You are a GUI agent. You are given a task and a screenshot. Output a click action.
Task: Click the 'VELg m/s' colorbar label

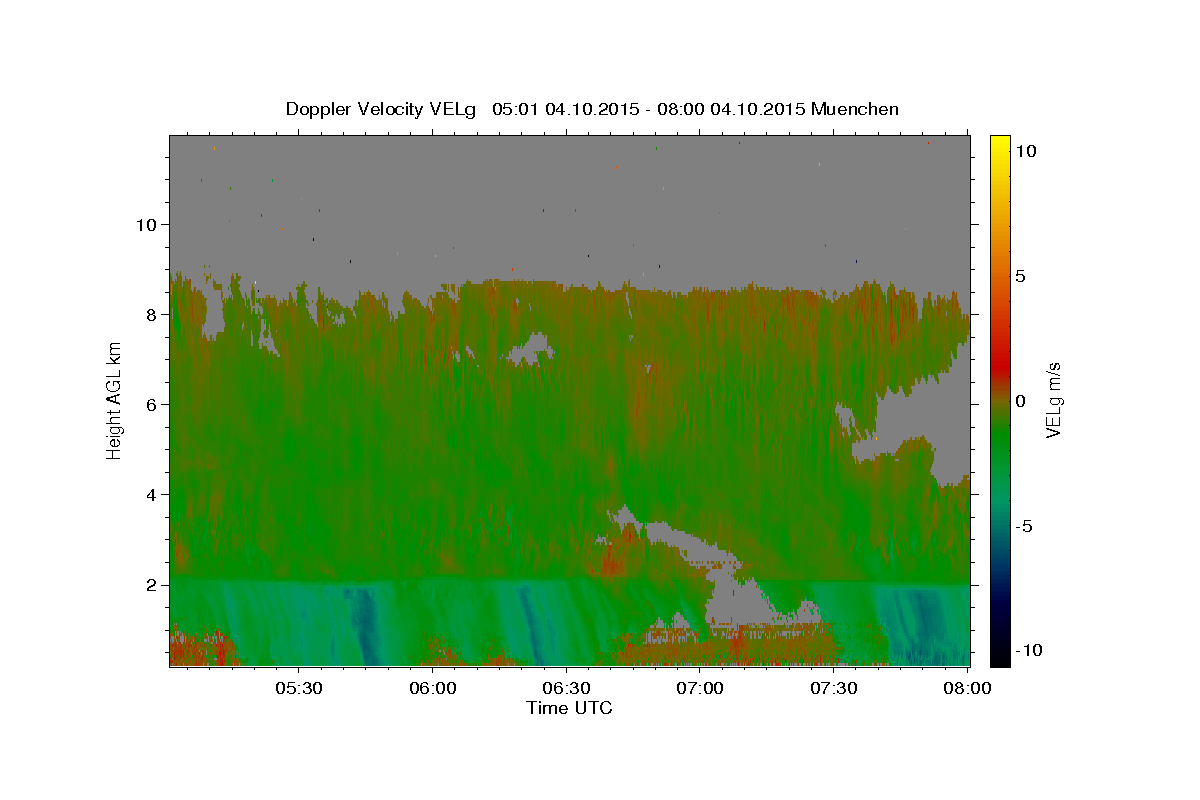pyautogui.click(x=1053, y=400)
